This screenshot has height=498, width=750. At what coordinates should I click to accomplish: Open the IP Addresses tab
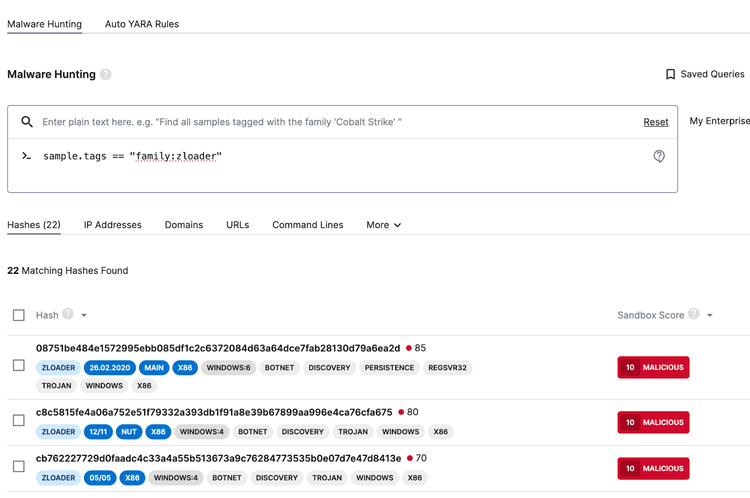112,225
